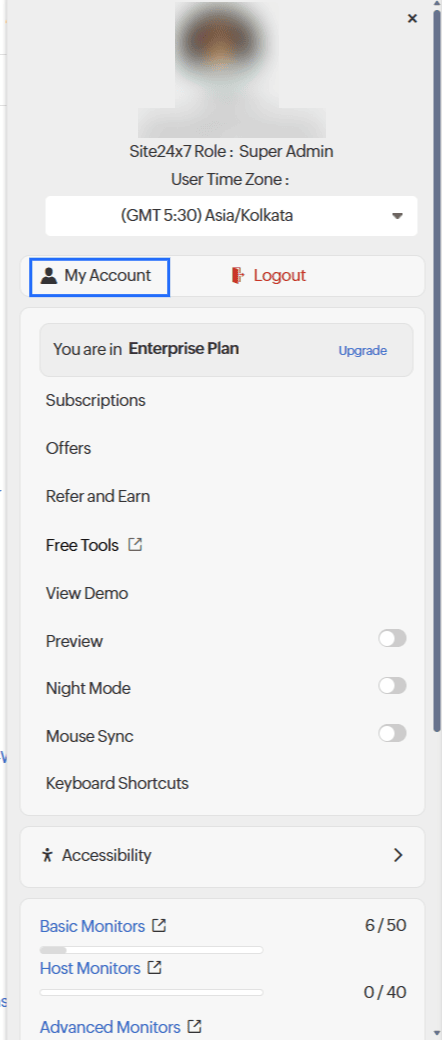Viewport: 442px width, 1040px height.
Task: Click the external link icon next to Advanced Monitors
Action: click(x=194, y=1027)
